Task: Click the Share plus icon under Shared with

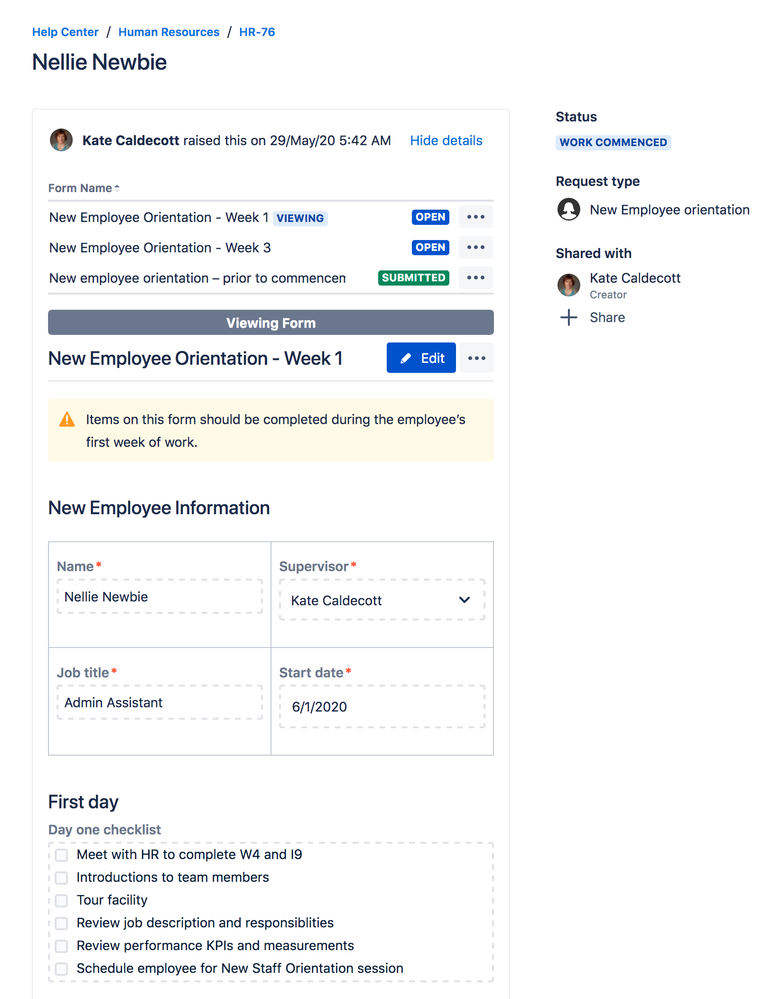Action: (x=568, y=317)
